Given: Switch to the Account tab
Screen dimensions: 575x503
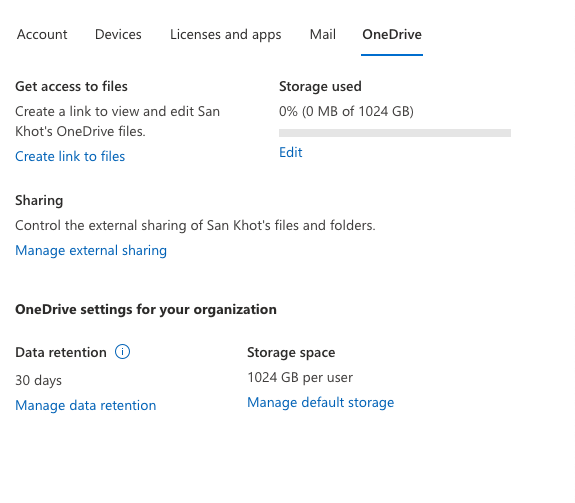Looking at the screenshot, I should (42, 34).
